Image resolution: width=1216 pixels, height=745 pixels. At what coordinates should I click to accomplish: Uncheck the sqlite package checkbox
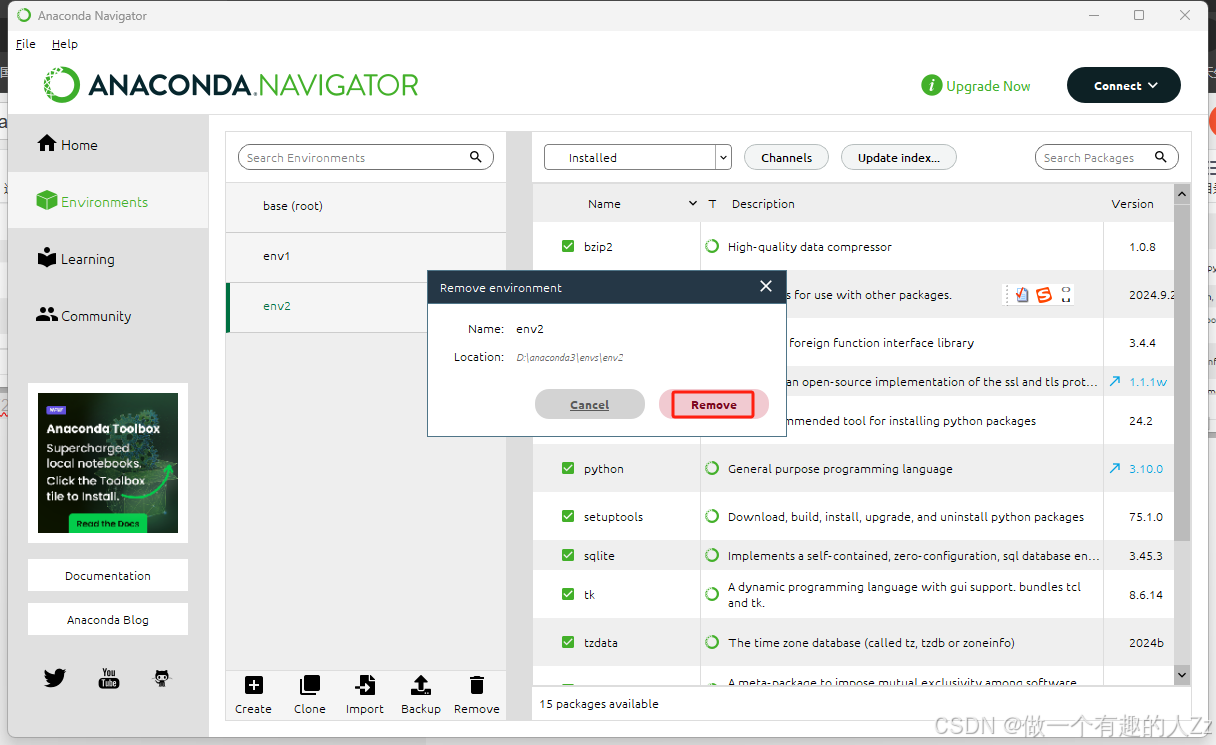pyautogui.click(x=568, y=555)
